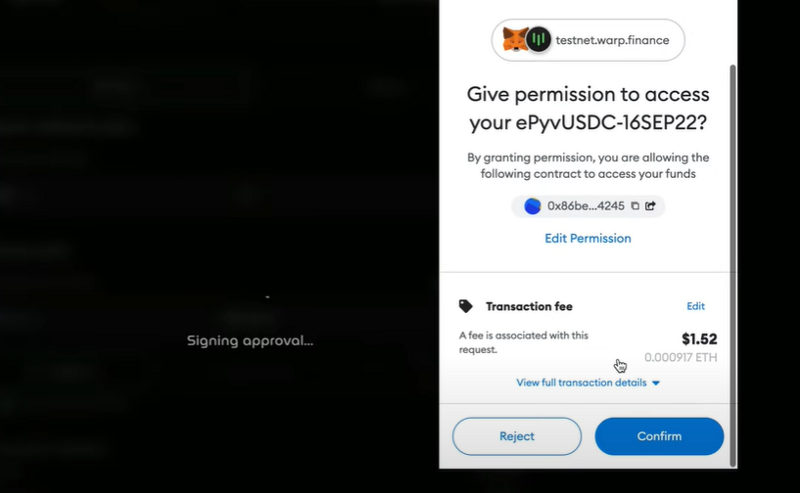Image resolution: width=800 pixels, height=493 pixels.
Task: Confirm the token approval
Action: coord(659,436)
